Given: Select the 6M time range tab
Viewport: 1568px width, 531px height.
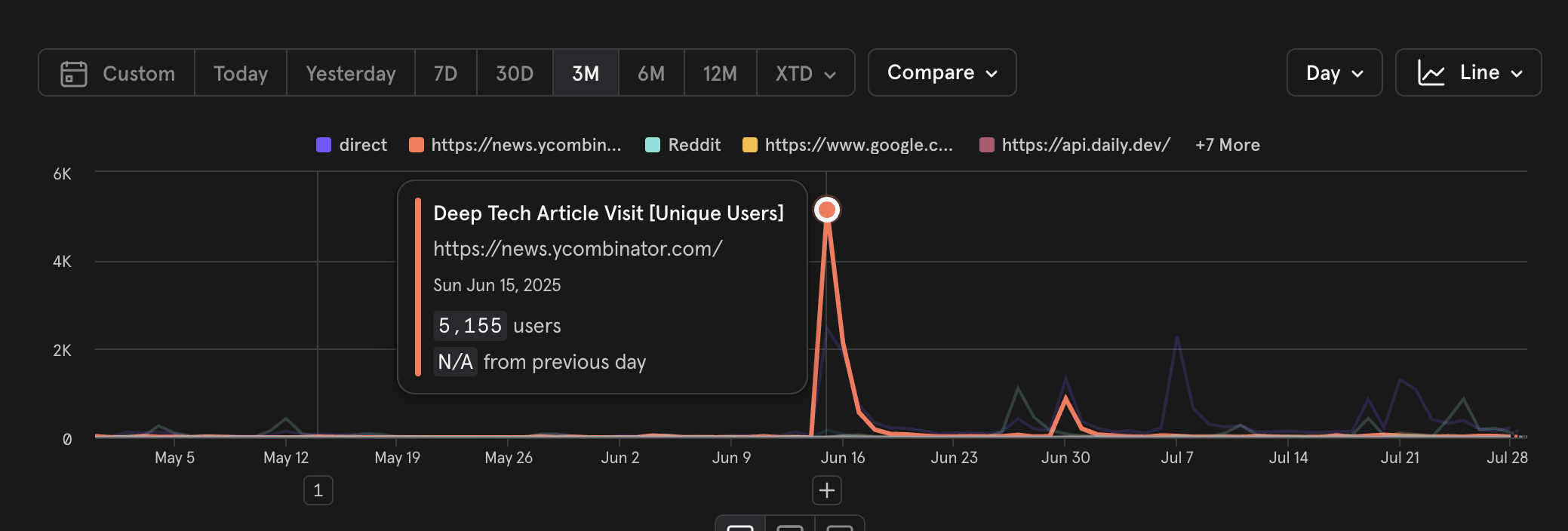Looking at the screenshot, I should coord(651,73).
